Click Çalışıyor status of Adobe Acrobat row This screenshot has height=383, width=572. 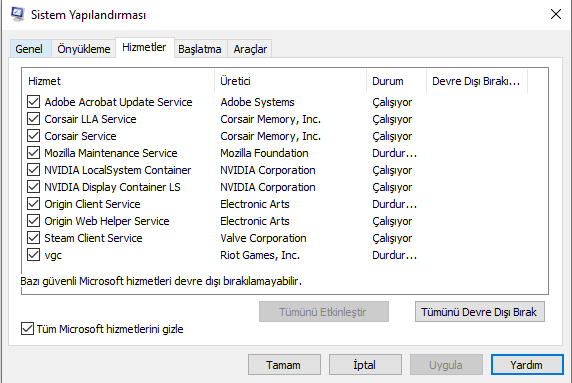coord(392,102)
